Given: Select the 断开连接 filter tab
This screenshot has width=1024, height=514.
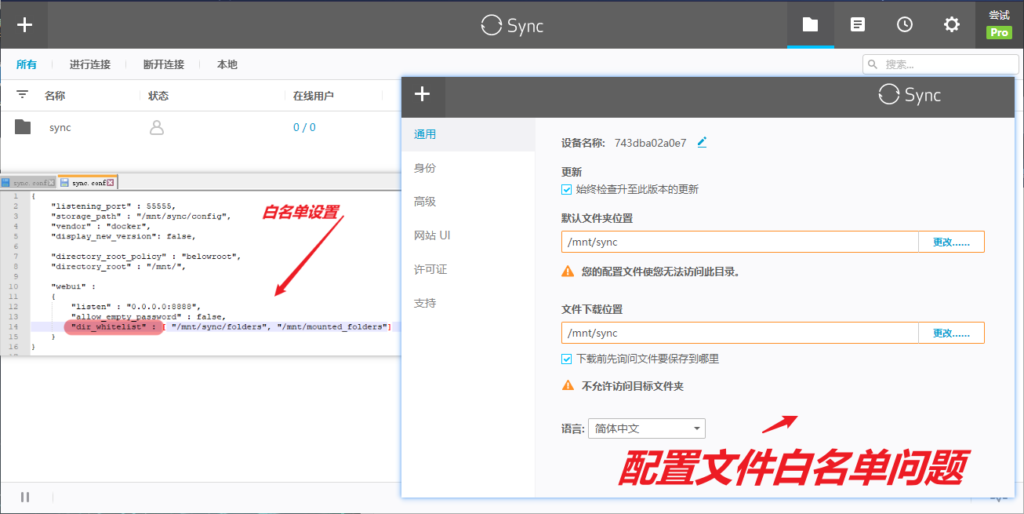Looking at the screenshot, I should click(x=164, y=65).
